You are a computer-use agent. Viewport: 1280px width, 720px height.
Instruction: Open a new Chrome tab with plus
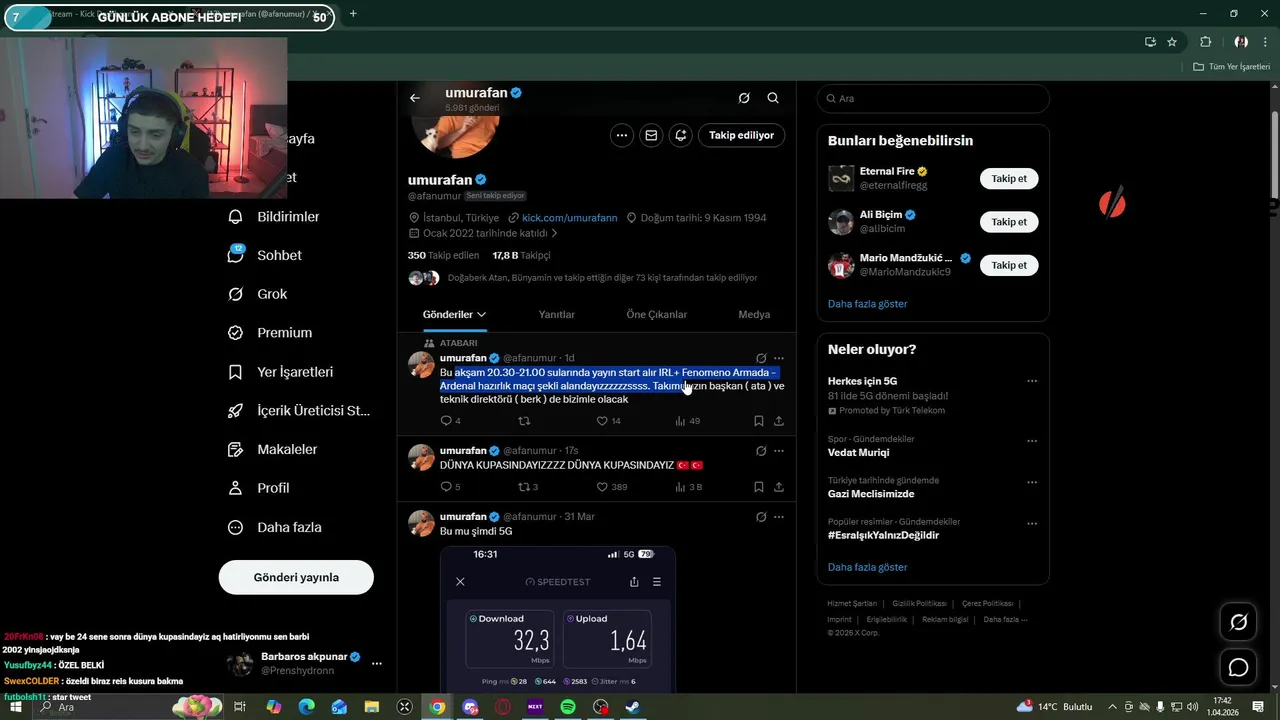[x=353, y=14]
